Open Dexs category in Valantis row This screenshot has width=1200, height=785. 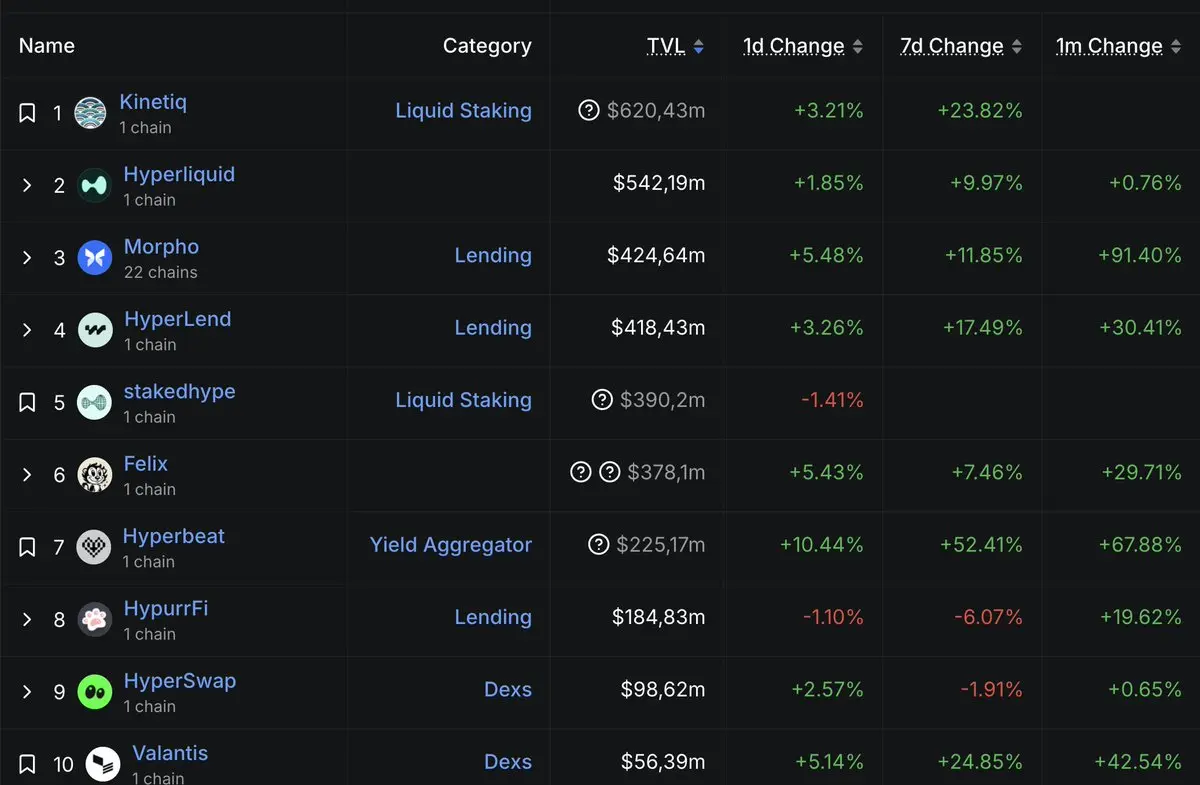508,762
